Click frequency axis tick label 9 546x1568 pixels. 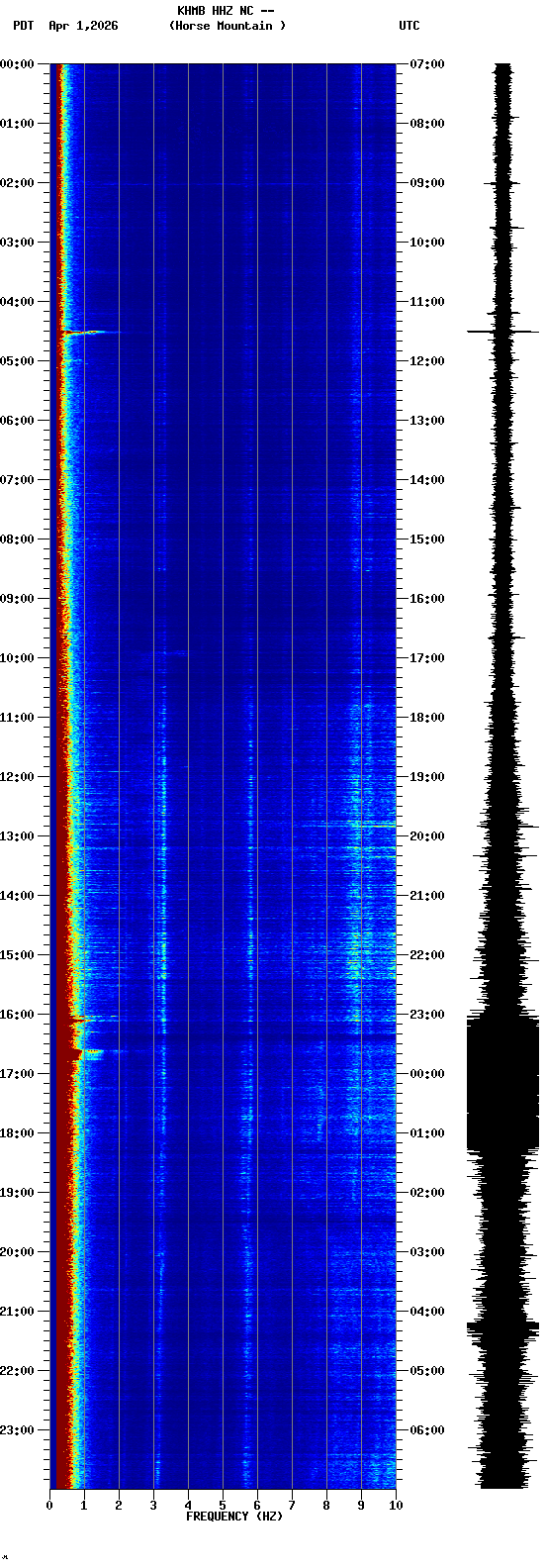pos(361,1506)
